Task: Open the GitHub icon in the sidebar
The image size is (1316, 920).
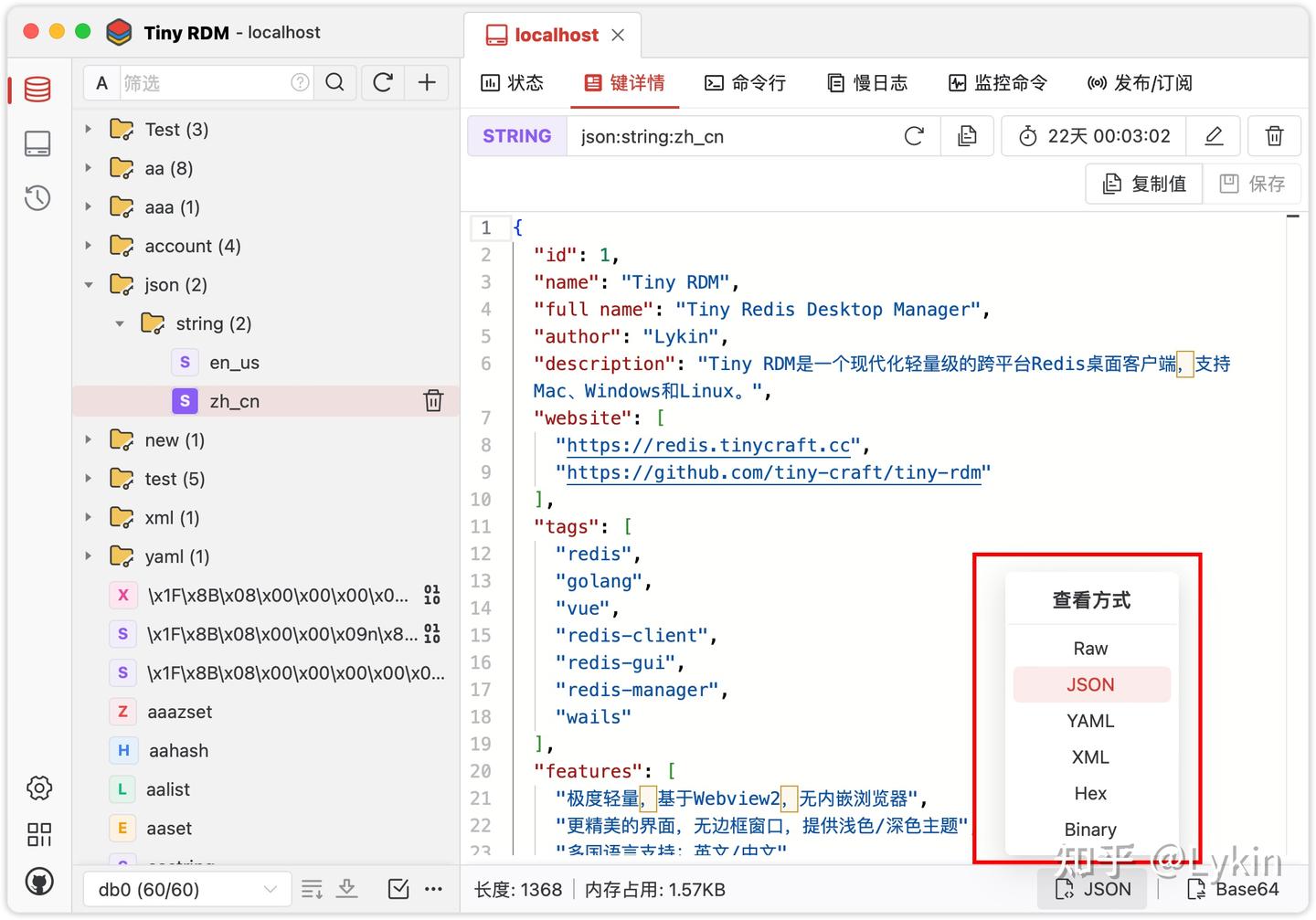Action: (x=39, y=882)
